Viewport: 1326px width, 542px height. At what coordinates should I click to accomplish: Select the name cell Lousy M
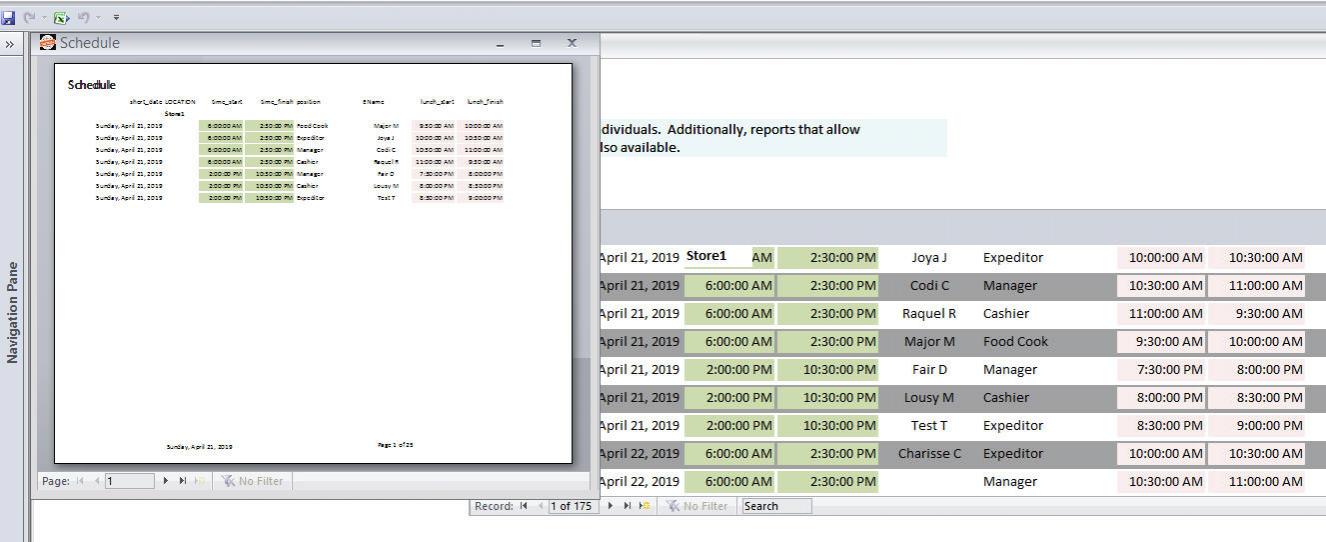point(930,397)
